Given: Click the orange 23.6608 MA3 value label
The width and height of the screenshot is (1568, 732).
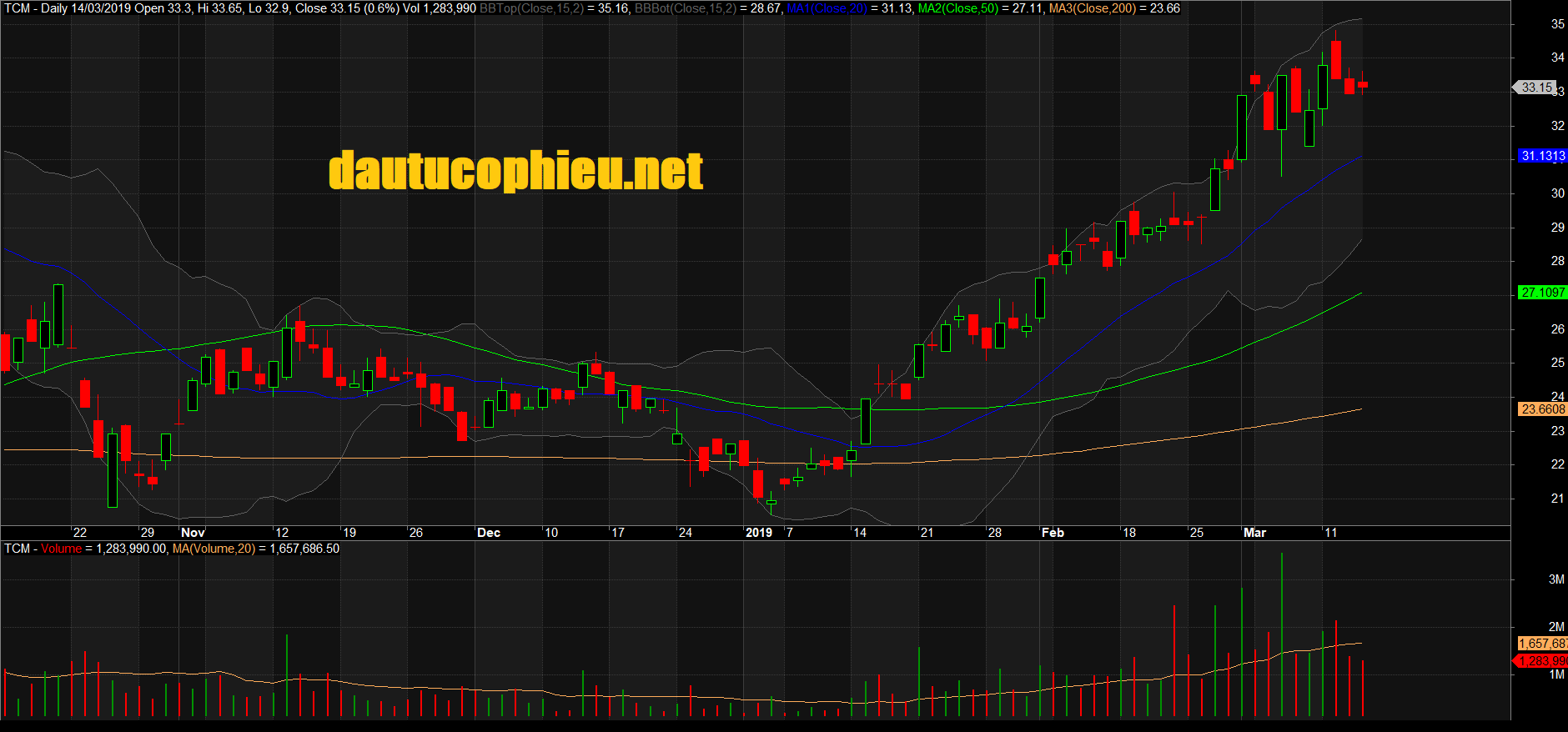Looking at the screenshot, I should 1542,409.
